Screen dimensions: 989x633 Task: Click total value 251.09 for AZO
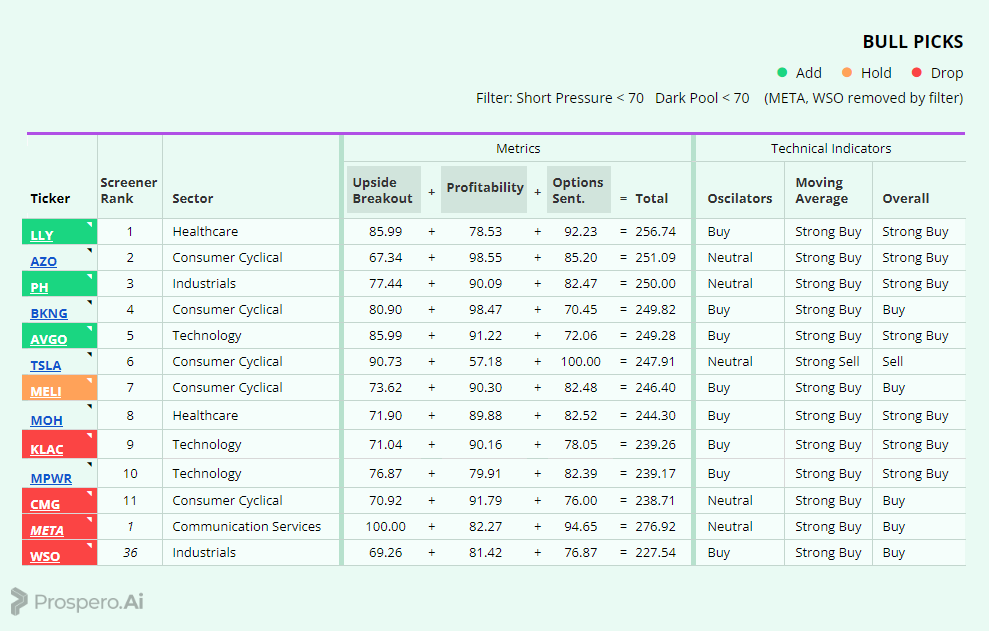(x=655, y=257)
